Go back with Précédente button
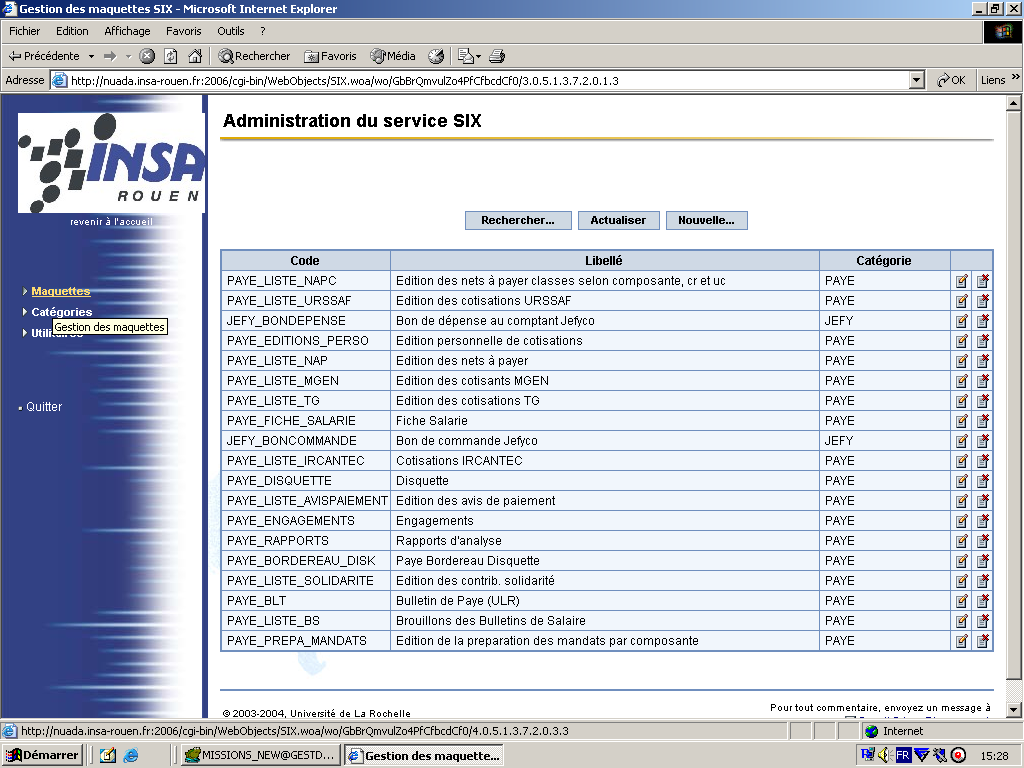This screenshot has width=1024, height=768. click(43, 56)
